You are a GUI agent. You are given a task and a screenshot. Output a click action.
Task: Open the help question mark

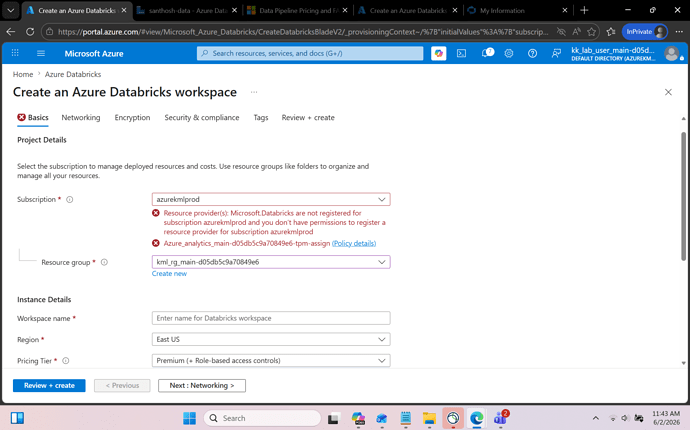coord(532,53)
